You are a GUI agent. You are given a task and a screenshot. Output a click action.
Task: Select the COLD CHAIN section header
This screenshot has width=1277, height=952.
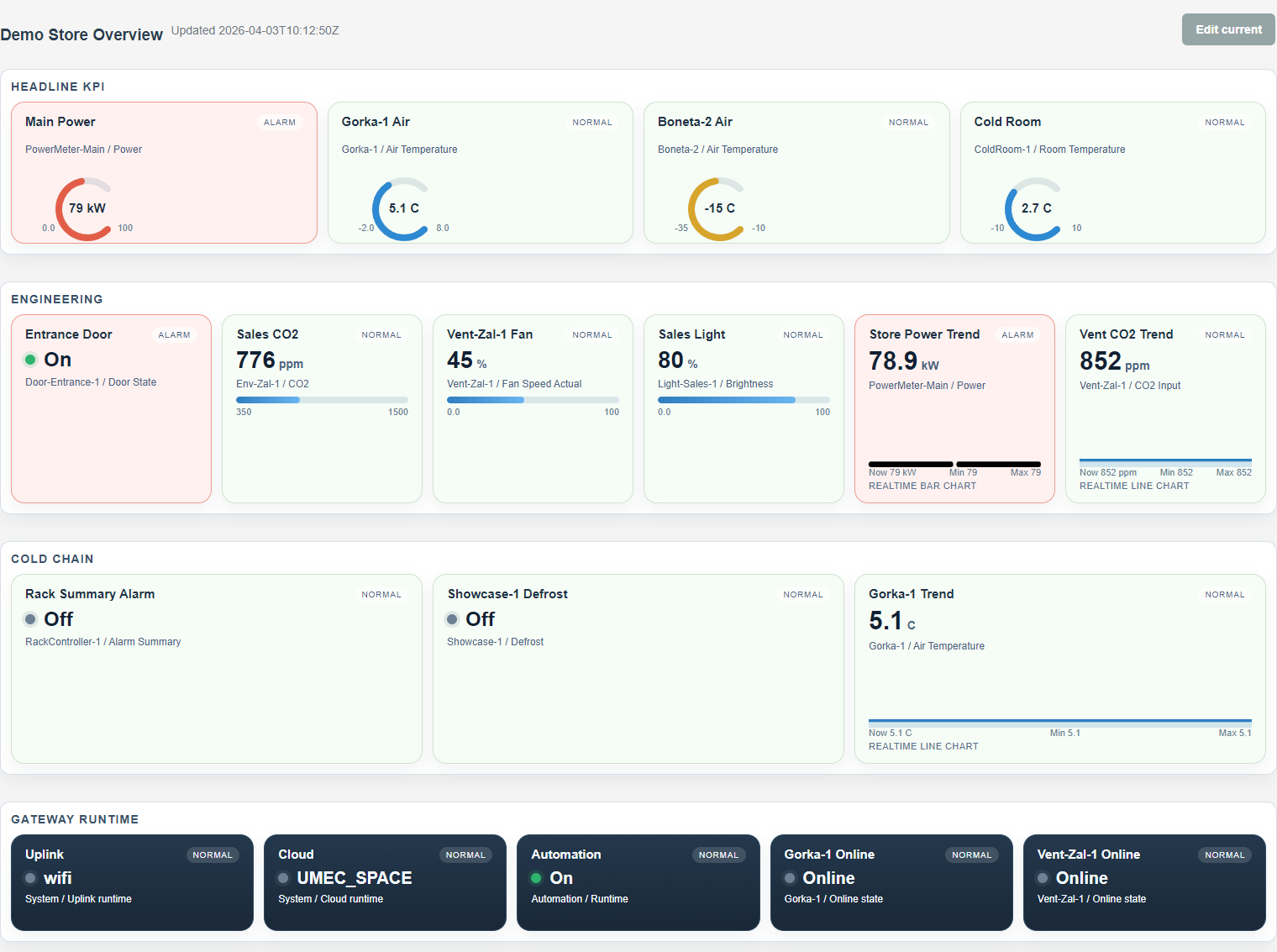52,559
